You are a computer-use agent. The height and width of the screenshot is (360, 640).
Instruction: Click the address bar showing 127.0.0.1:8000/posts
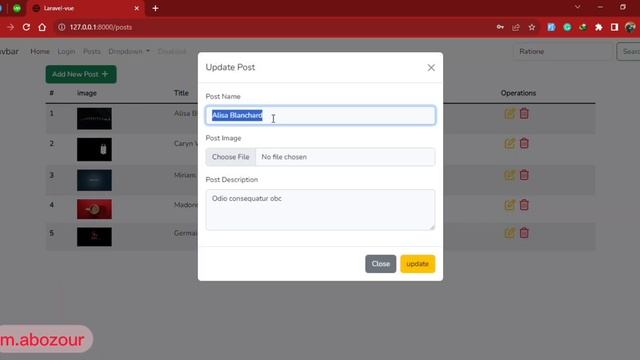pos(101,27)
